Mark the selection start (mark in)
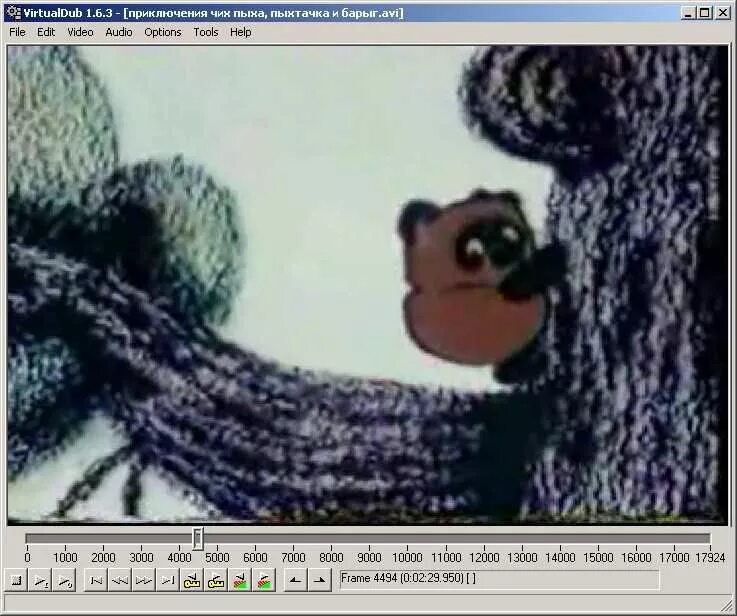This screenshot has width=737, height=616. click(x=296, y=581)
